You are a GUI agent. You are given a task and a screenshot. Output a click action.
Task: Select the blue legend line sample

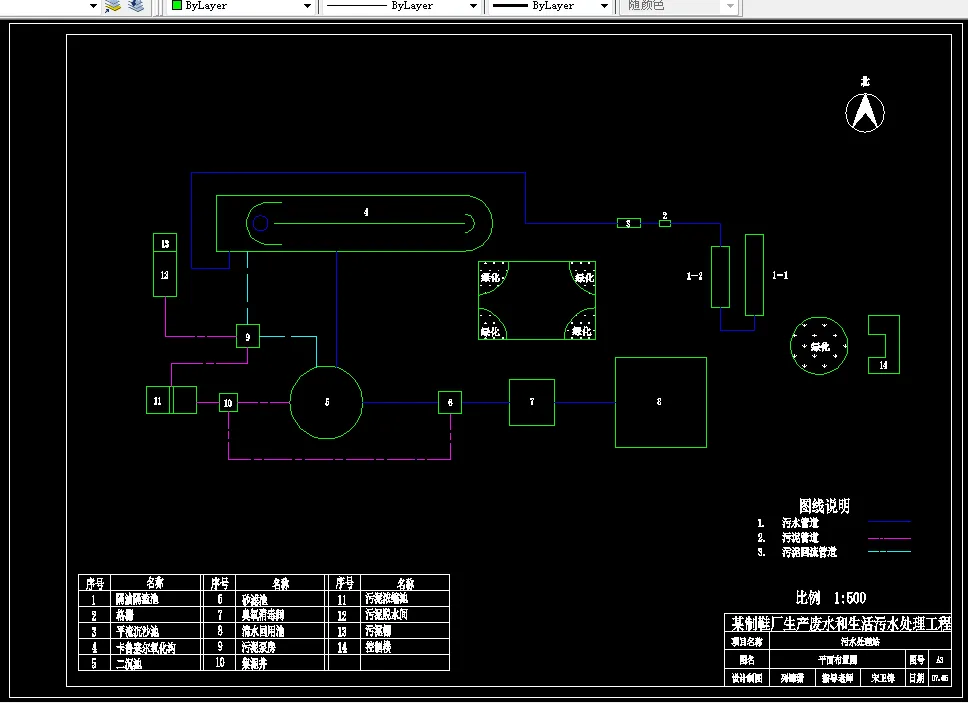(x=890, y=522)
